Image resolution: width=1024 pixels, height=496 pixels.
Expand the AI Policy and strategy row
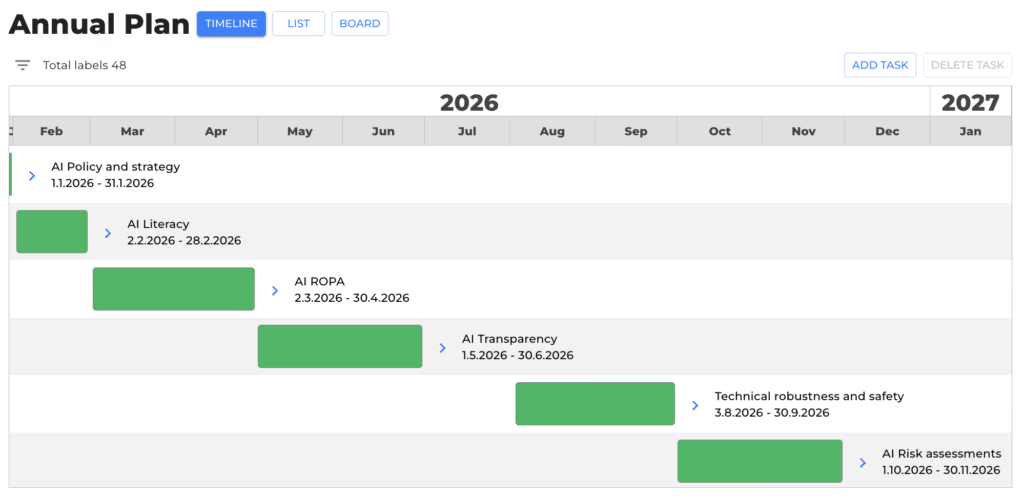[32, 176]
